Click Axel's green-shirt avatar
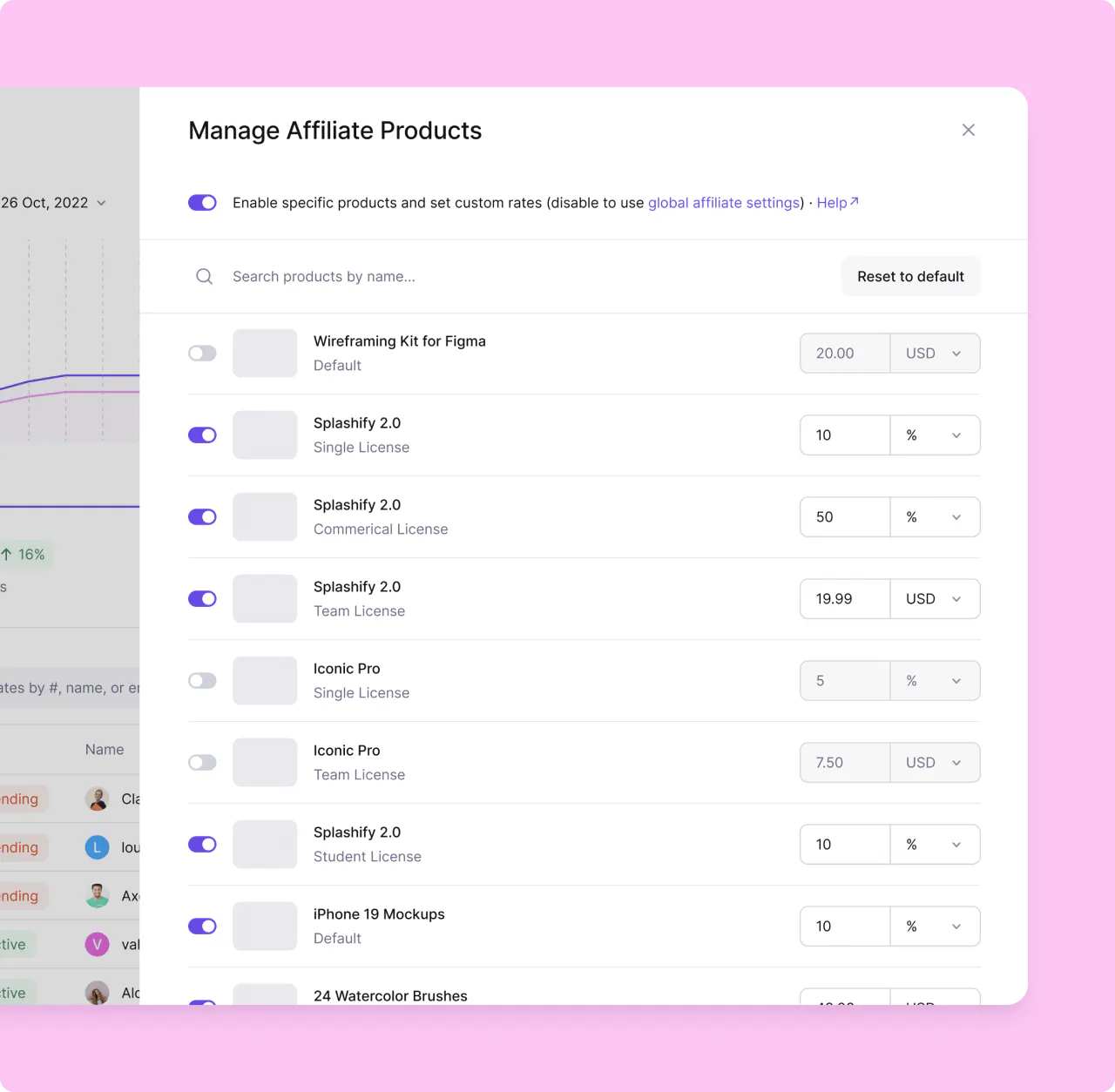Screen dimensions: 1115x1092 pos(97,896)
